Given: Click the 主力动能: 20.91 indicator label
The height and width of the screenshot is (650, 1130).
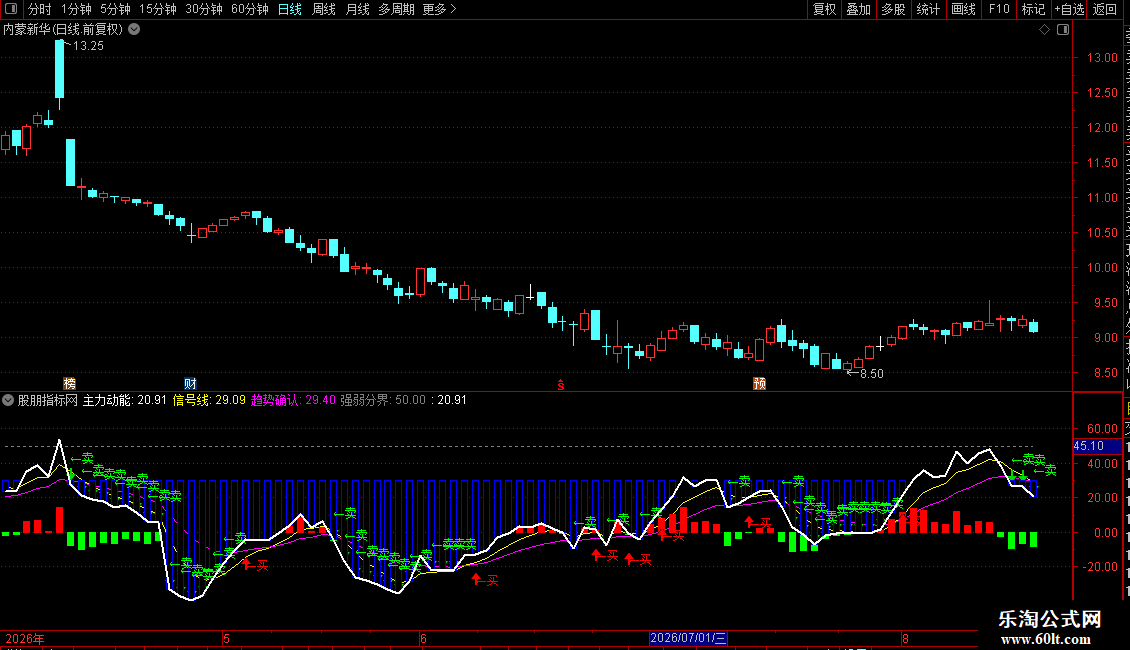Looking at the screenshot, I should pos(125,400).
